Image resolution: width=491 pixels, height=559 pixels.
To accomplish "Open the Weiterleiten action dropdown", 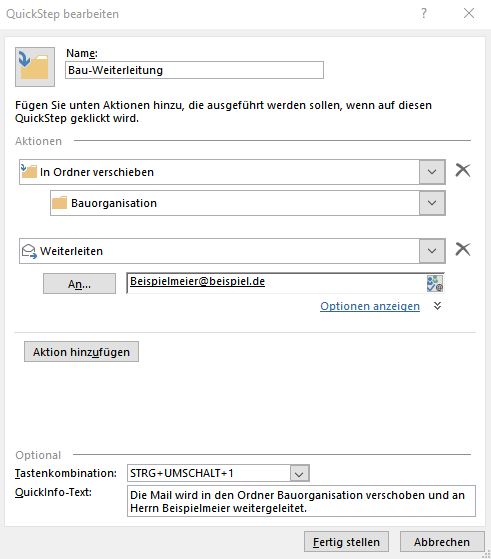I will [x=432, y=251].
